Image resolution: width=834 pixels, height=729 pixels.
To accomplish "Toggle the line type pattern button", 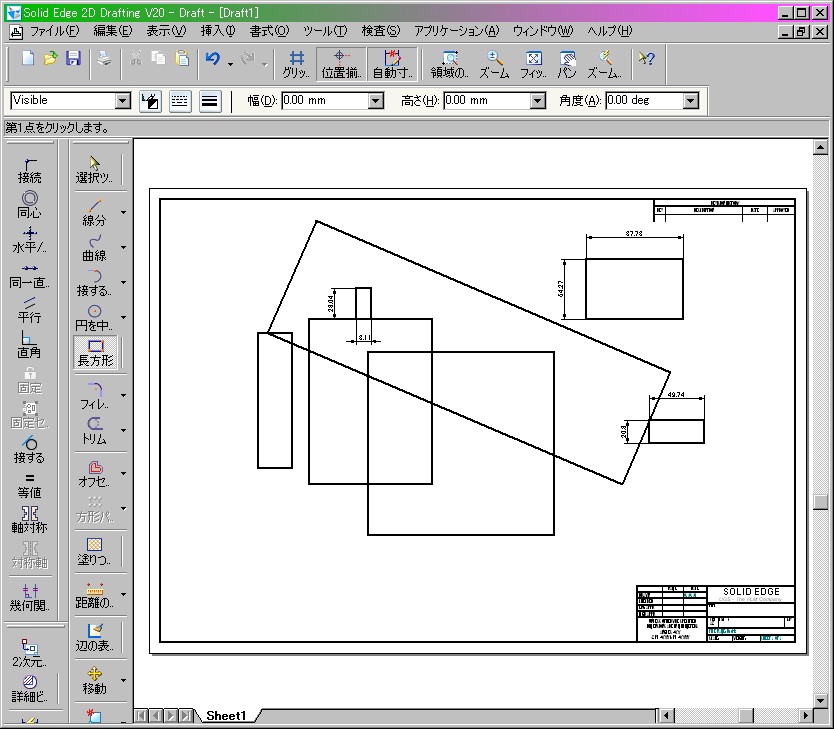I will pyautogui.click(x=180, y=100).
